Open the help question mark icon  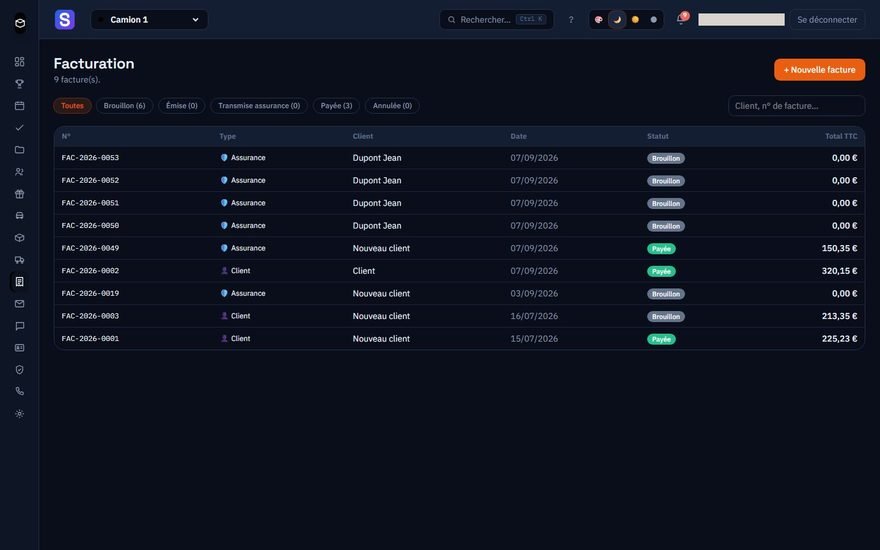(x=571, y=20)
